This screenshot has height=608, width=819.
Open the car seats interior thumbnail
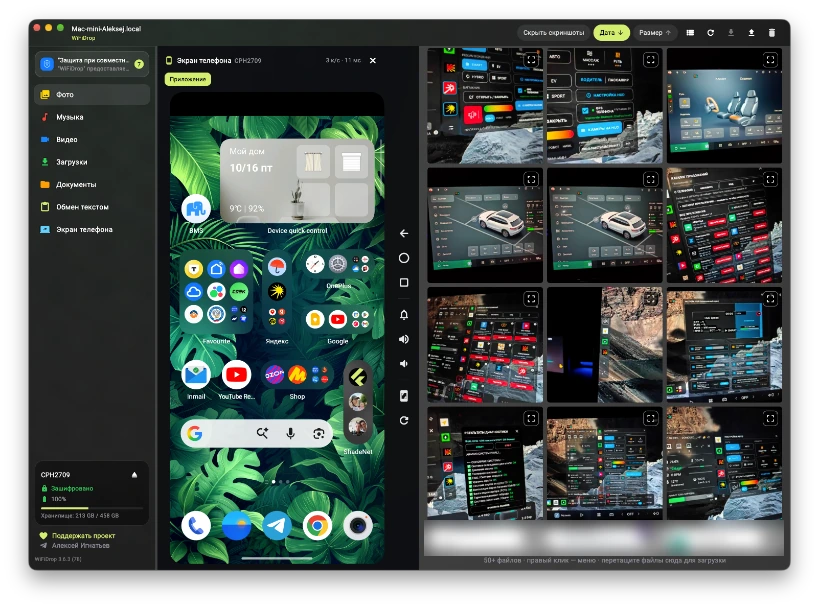pyautogui.click(x=724, y=106)
